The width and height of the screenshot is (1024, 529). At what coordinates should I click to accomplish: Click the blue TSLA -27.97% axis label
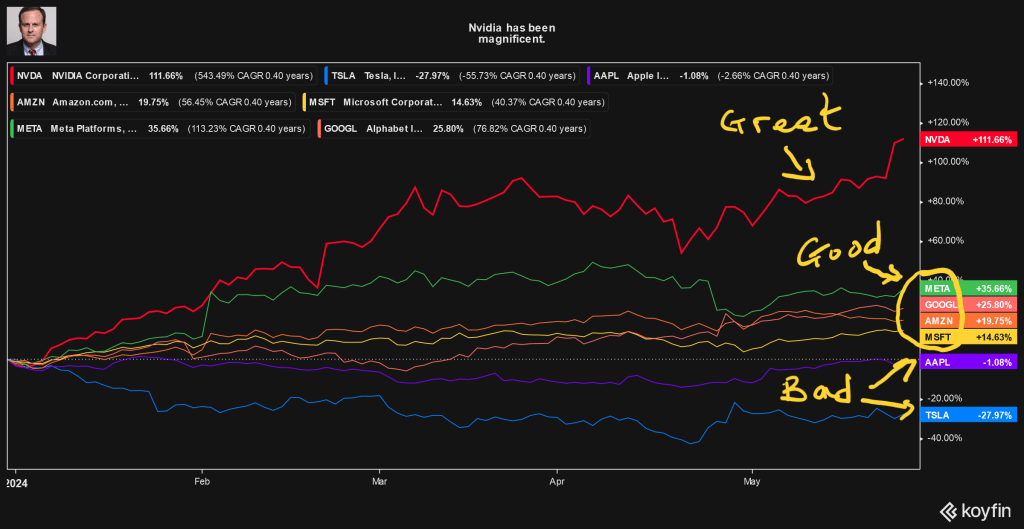[967, 415]
